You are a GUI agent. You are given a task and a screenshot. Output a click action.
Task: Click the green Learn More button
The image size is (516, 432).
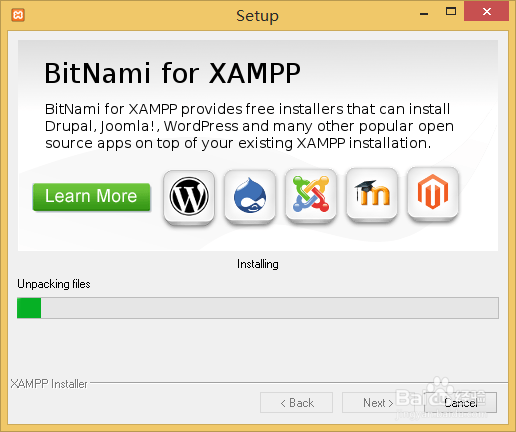pyautogui.click(x=91, y=197)
